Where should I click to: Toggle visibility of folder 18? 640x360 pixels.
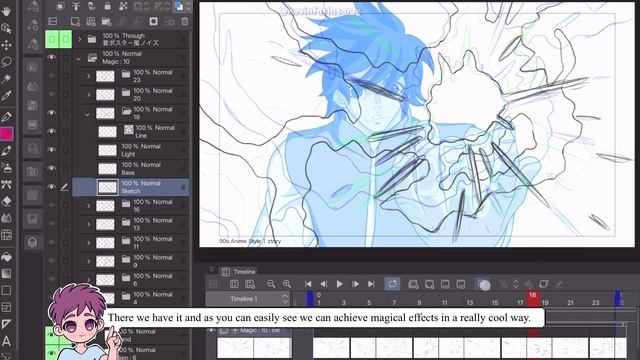point(51,113)
